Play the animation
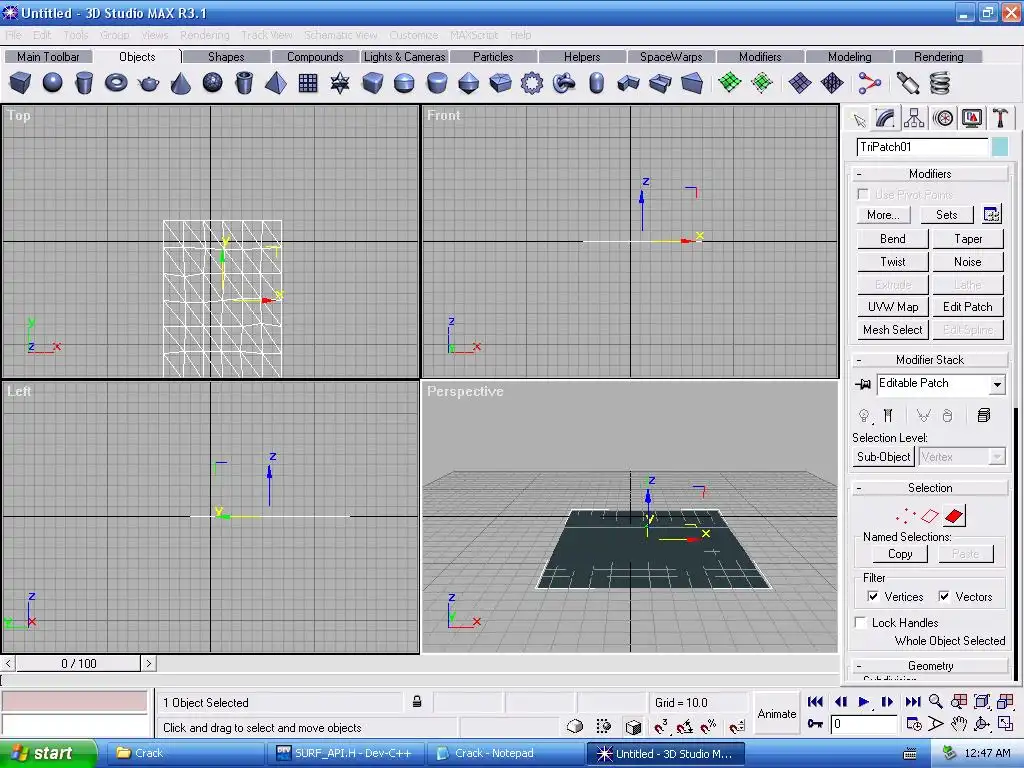 coord(863,702)
